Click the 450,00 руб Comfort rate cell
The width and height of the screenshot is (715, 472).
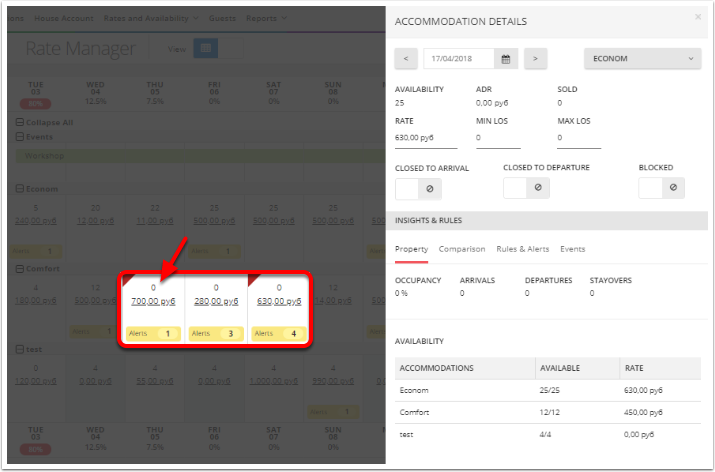(643, 412)
